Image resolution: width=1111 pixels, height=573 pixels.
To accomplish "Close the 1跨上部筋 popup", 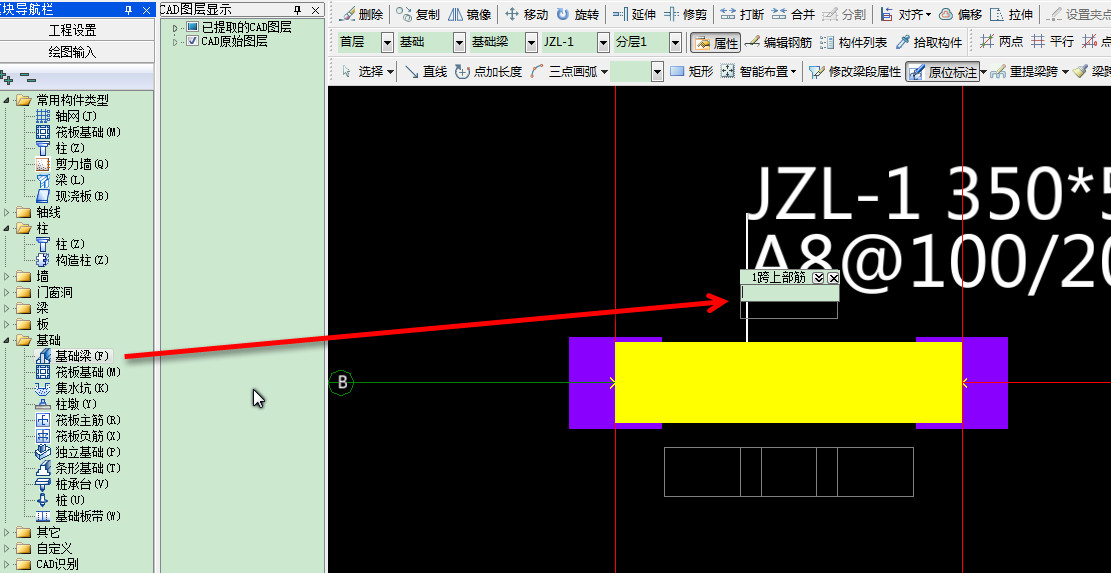I will 833,278.
